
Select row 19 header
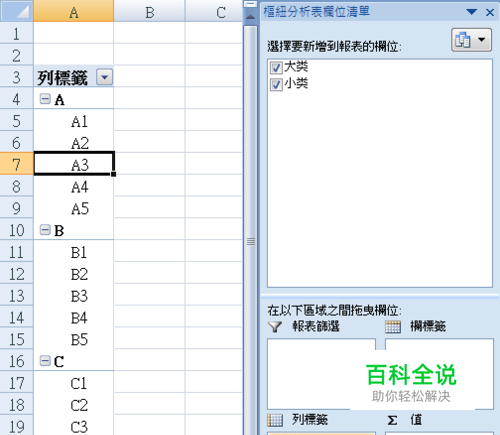16,426
